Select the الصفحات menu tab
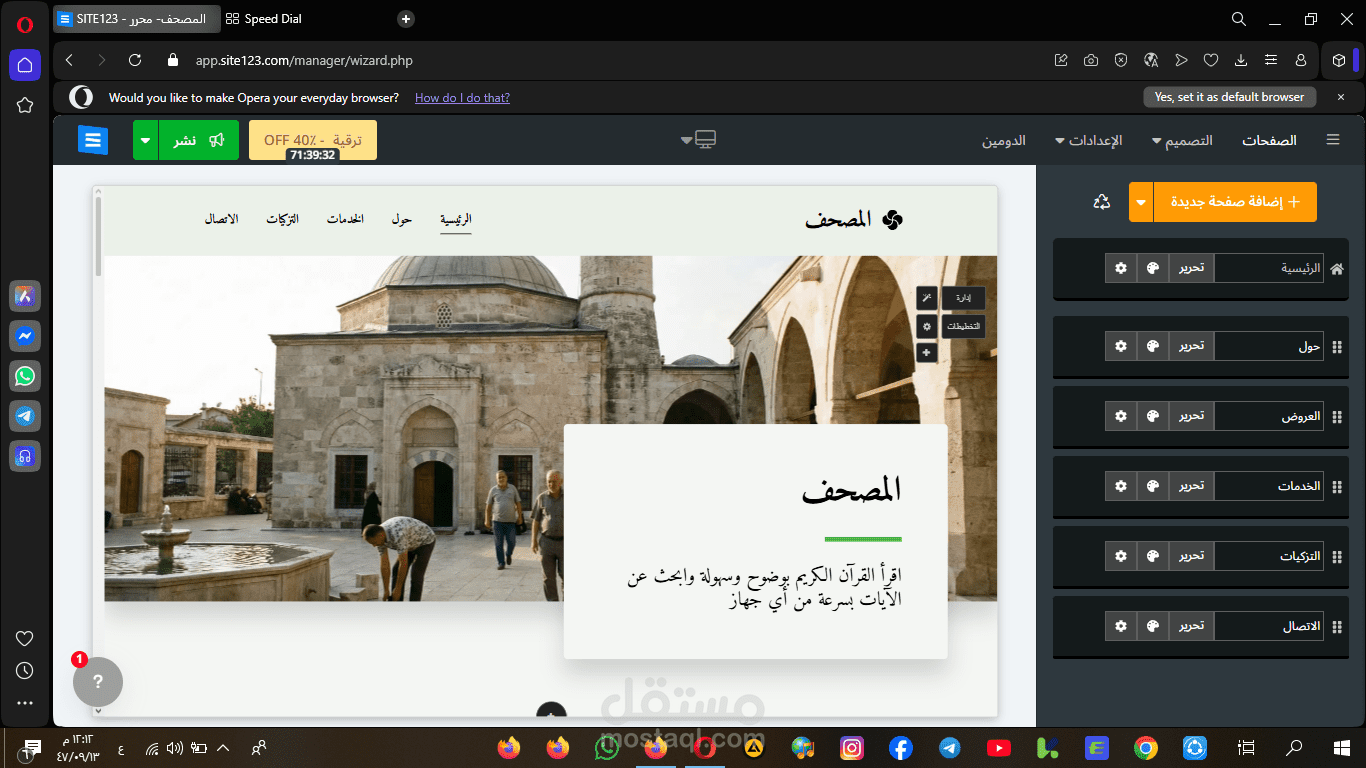 click(x=1270, y=140)
